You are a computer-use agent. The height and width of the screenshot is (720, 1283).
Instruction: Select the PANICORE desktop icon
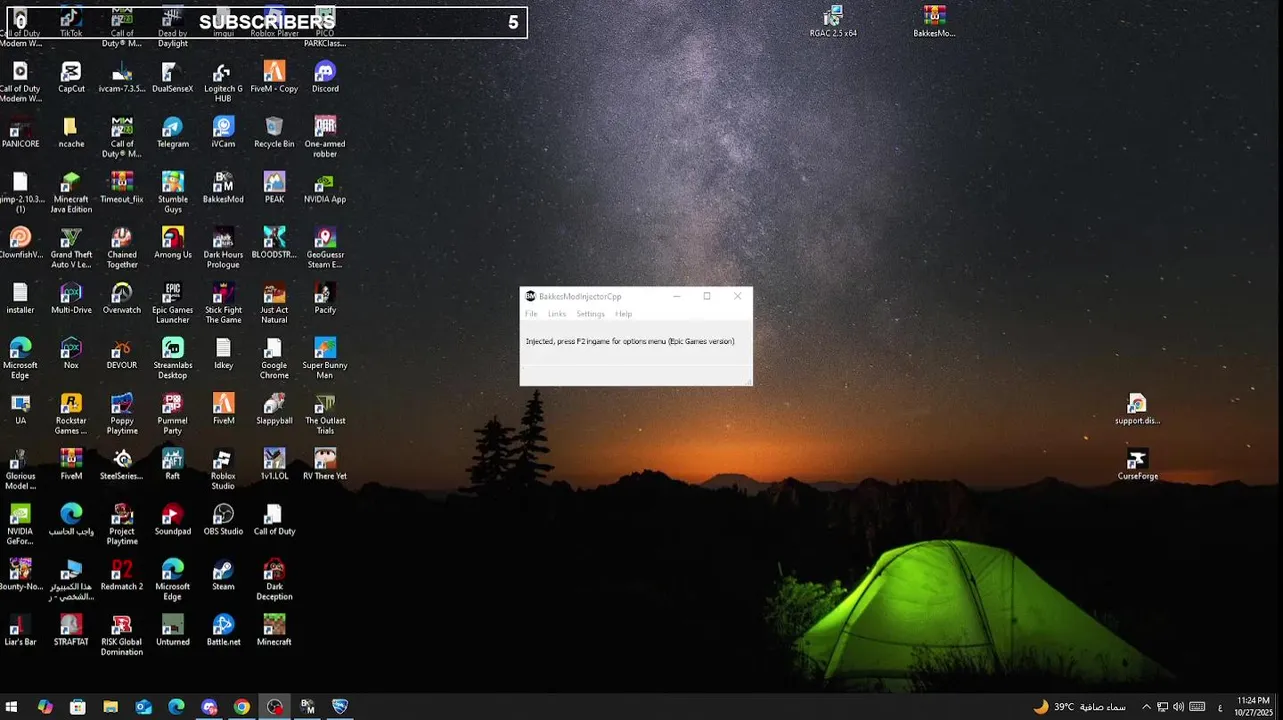pyautogui.click(x=20, y=132)
